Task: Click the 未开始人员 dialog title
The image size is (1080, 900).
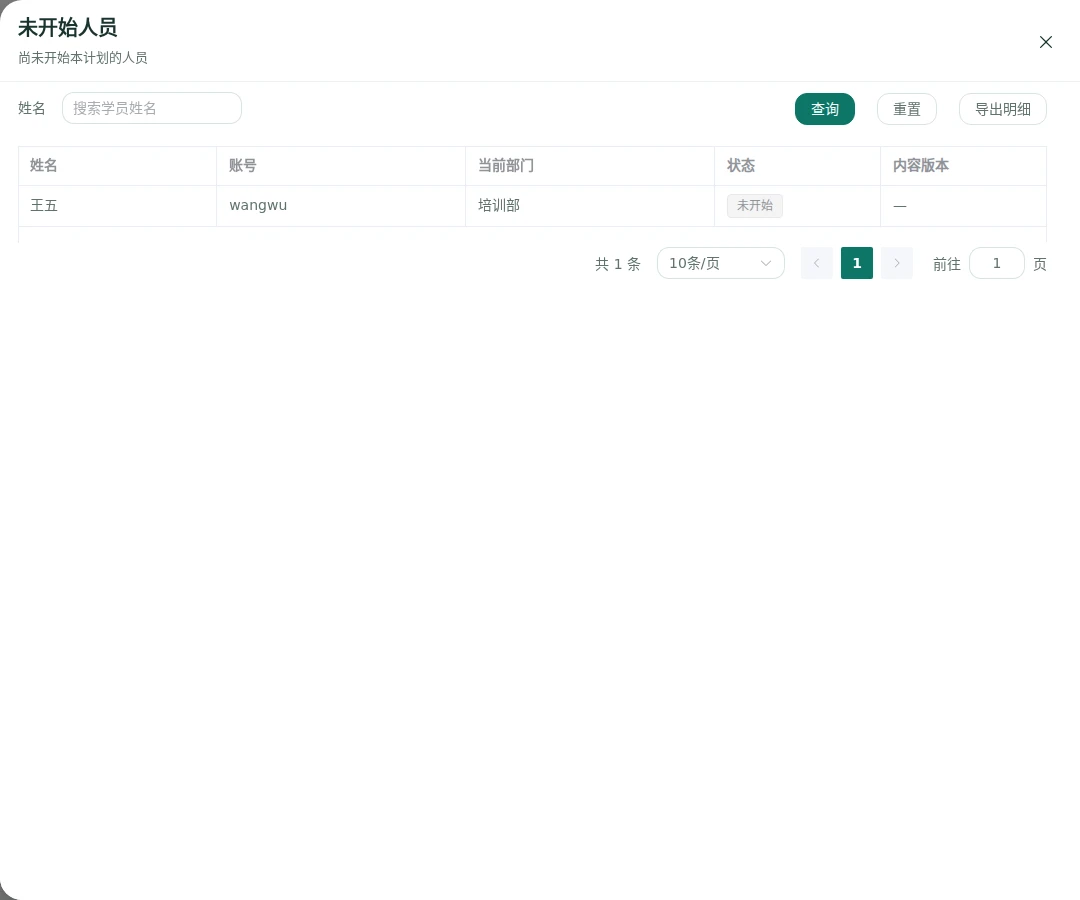Action: point(68,28)
